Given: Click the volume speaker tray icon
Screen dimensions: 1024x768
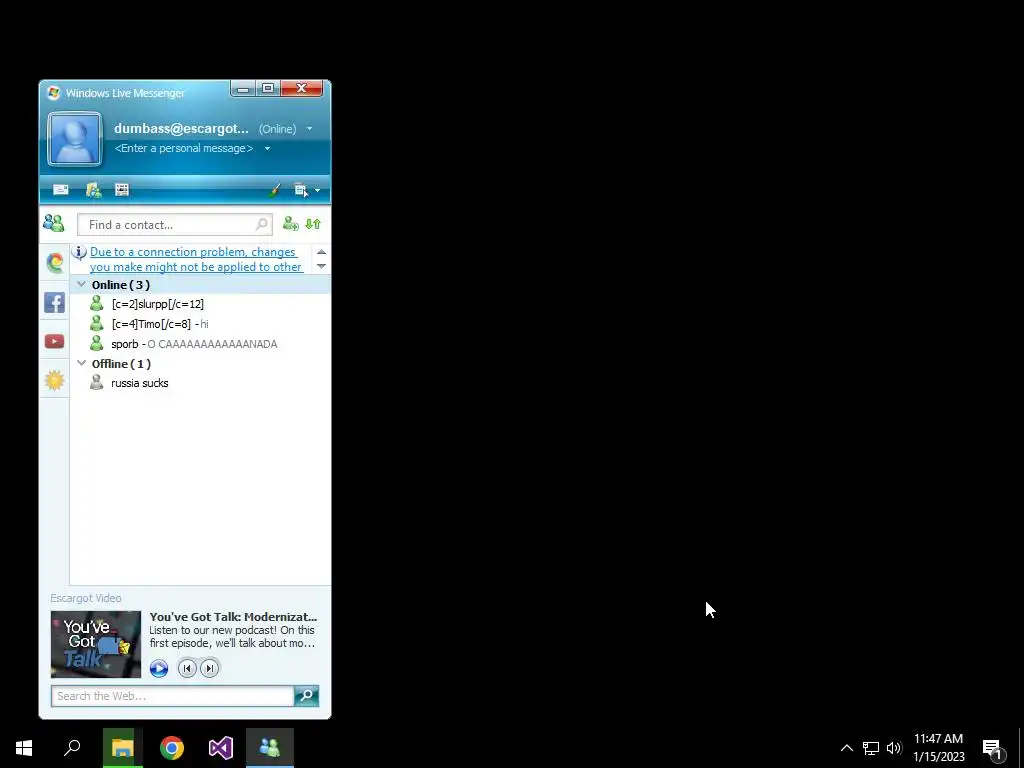Looking at the screenshot, I should 894,748.
